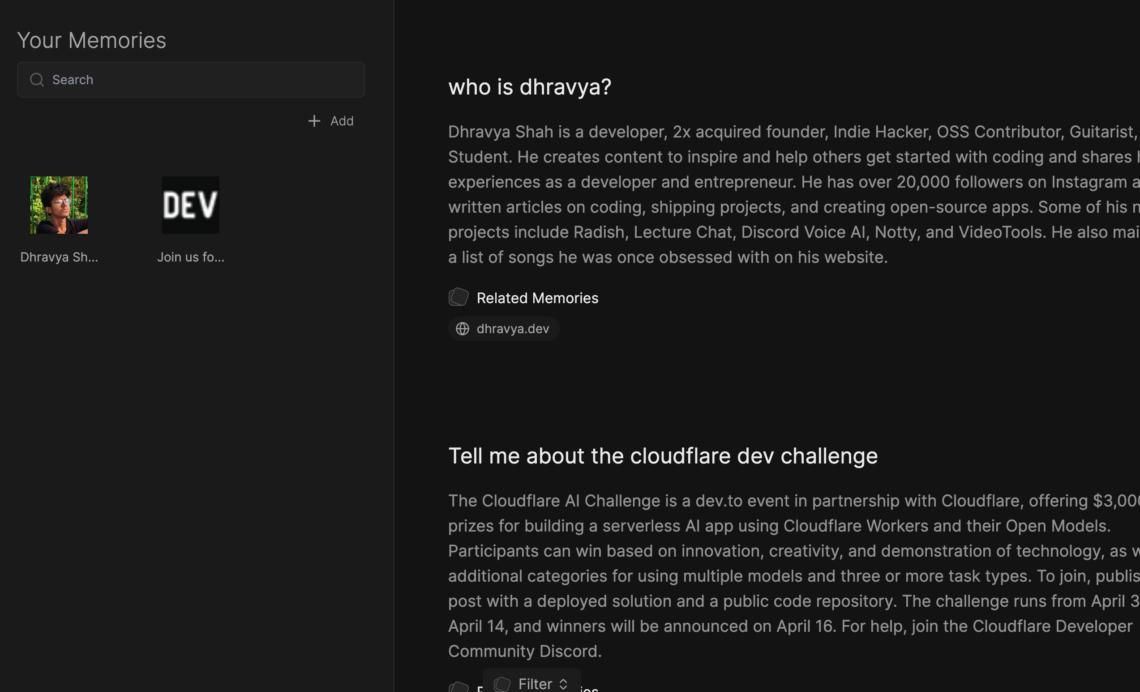Click the "Join us fo..." memory label
1140x692 pixels.
[190, 257]
